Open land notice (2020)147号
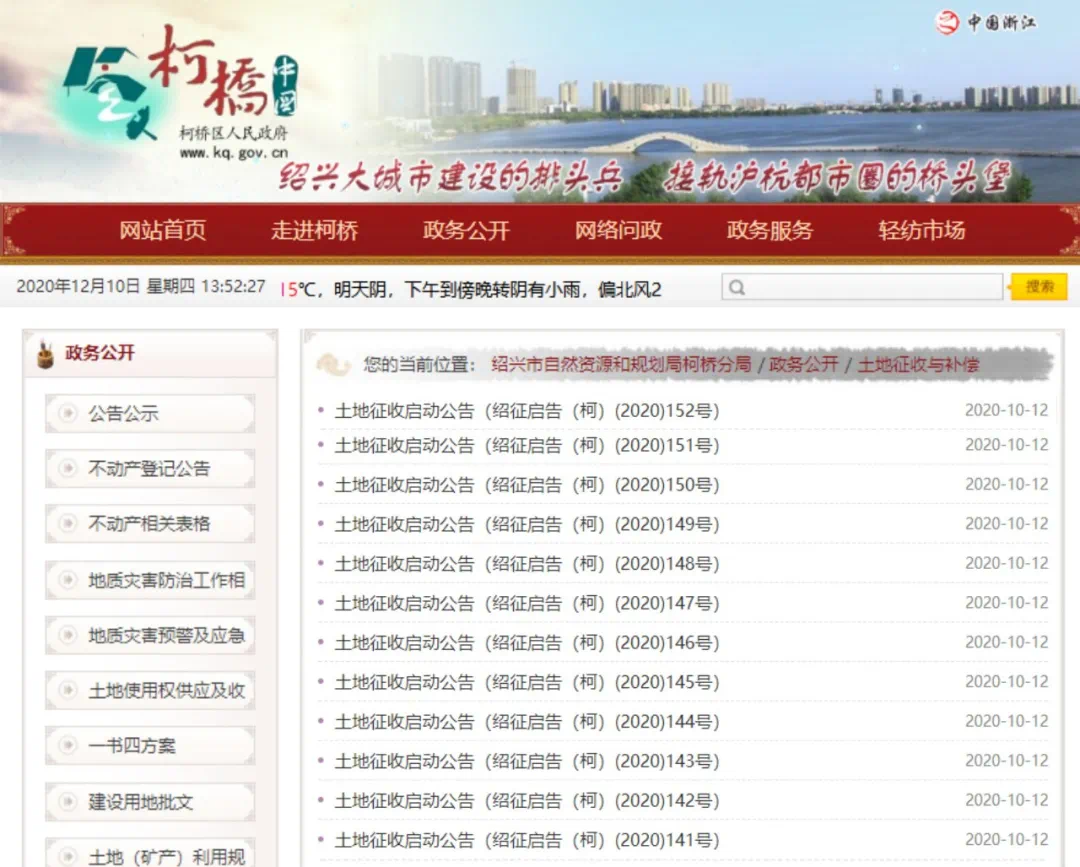 [x=526, y=603]
